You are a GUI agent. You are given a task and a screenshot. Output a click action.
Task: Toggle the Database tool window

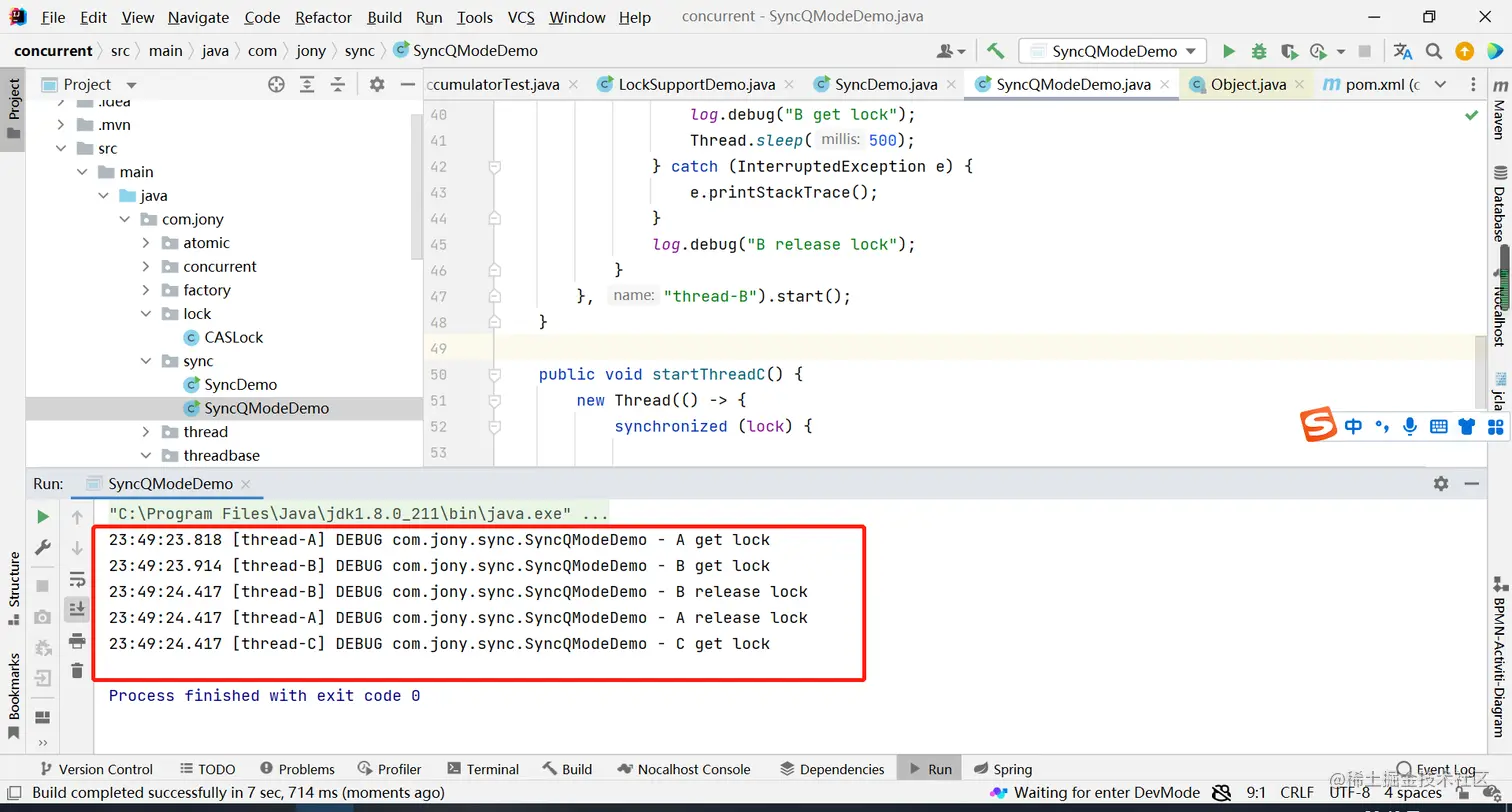point(1499,204)
